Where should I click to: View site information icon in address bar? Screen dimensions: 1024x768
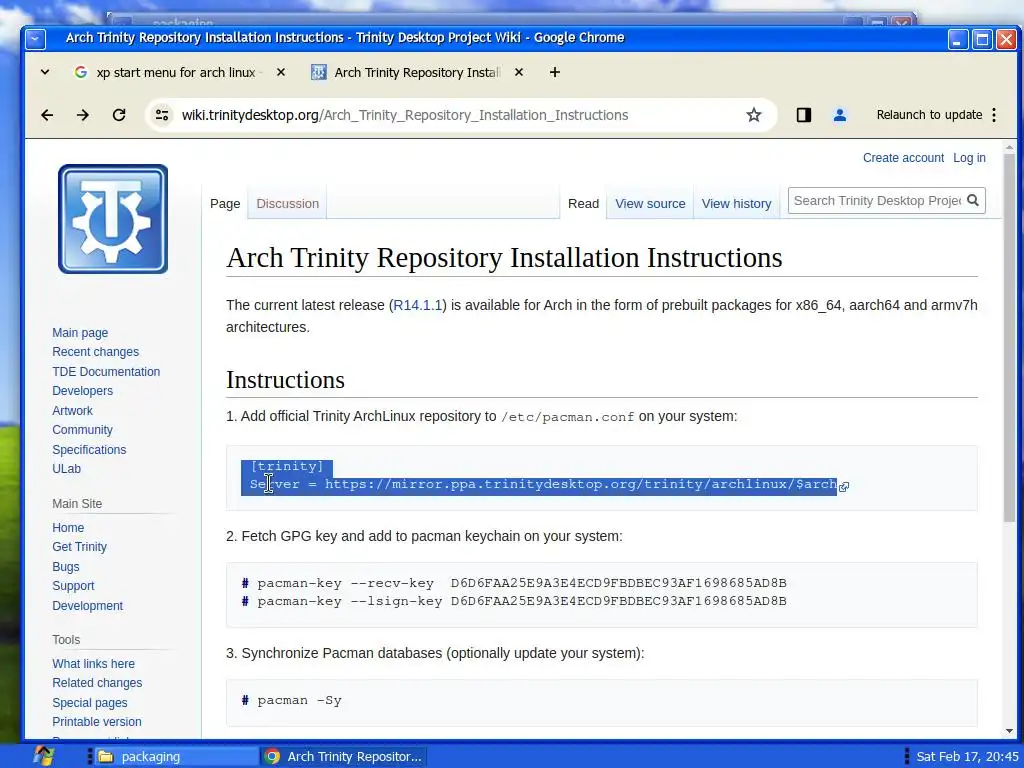[x=162, y=116]
